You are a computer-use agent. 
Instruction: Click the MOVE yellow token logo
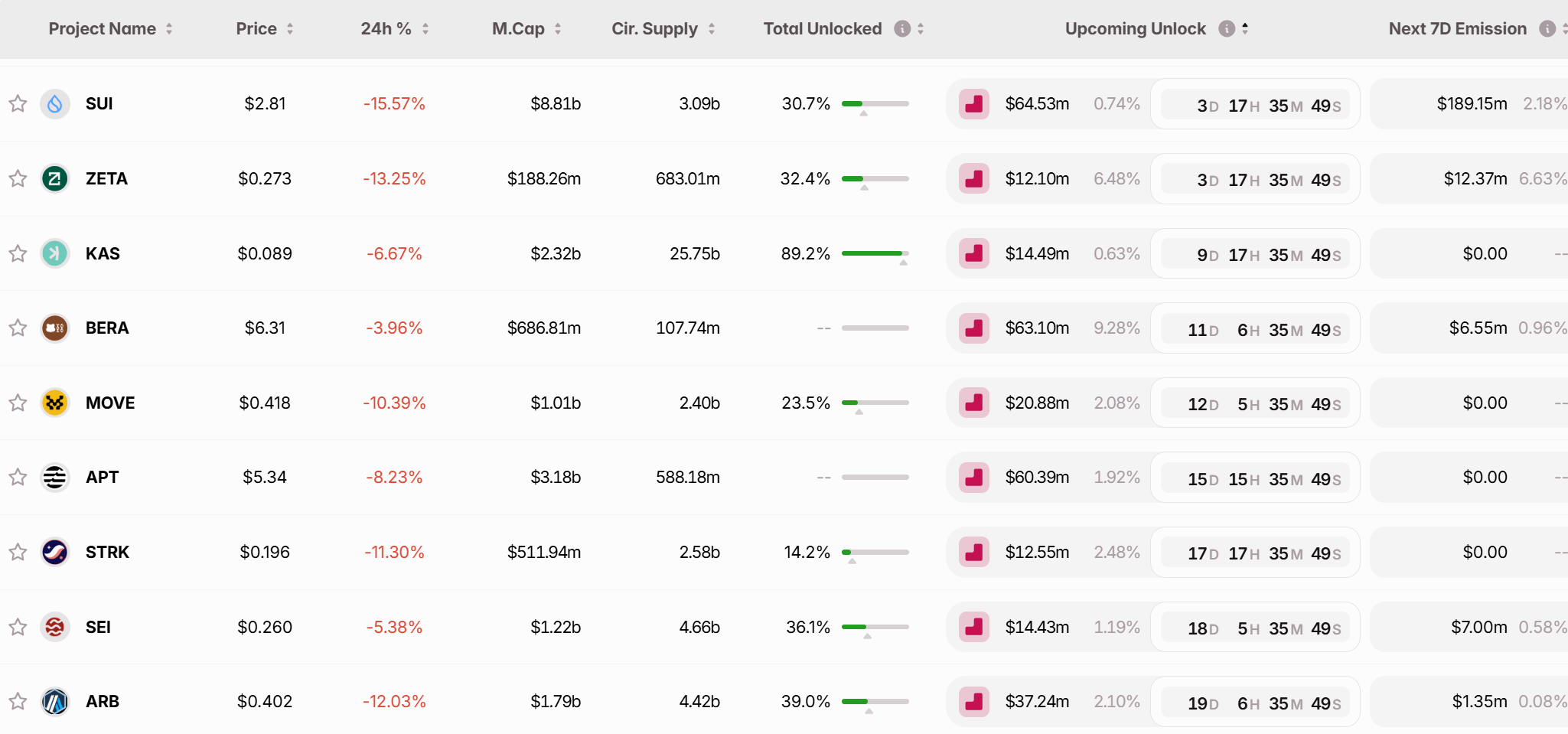point(55,403)
